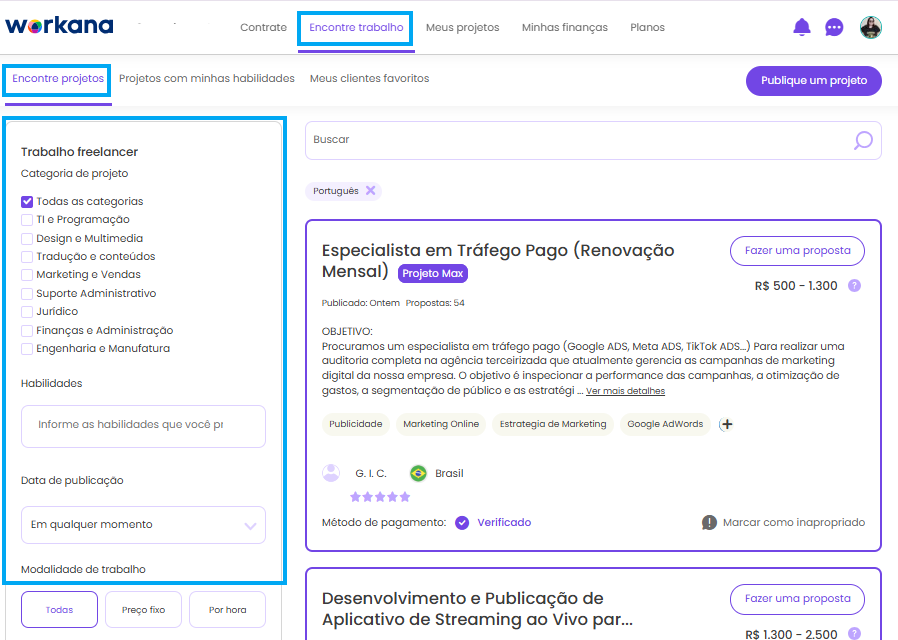
Task: Check the Engenharia e Manufatura checkbox
Action: (x=27, y=349)
